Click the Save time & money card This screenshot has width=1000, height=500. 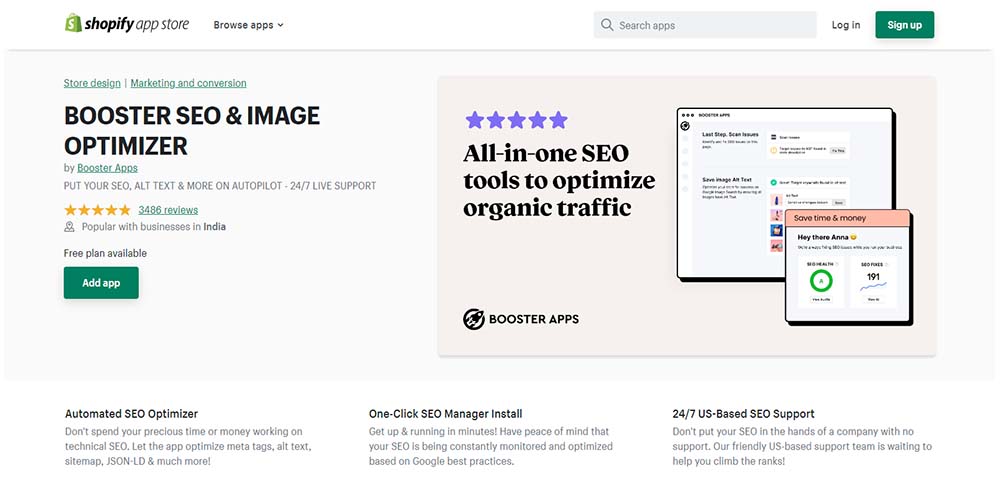pyautogui.click(x=848, y=265)
